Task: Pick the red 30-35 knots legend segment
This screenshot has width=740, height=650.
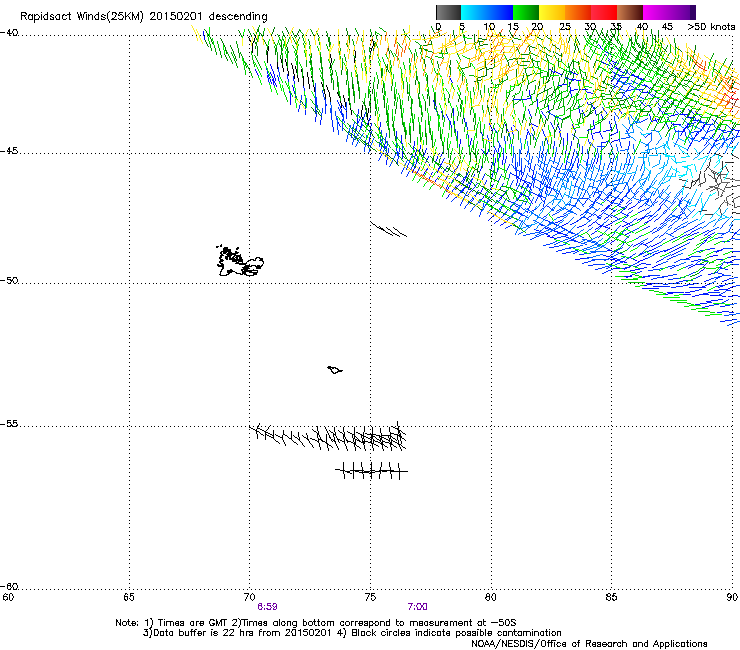Action: coord(604,12)
